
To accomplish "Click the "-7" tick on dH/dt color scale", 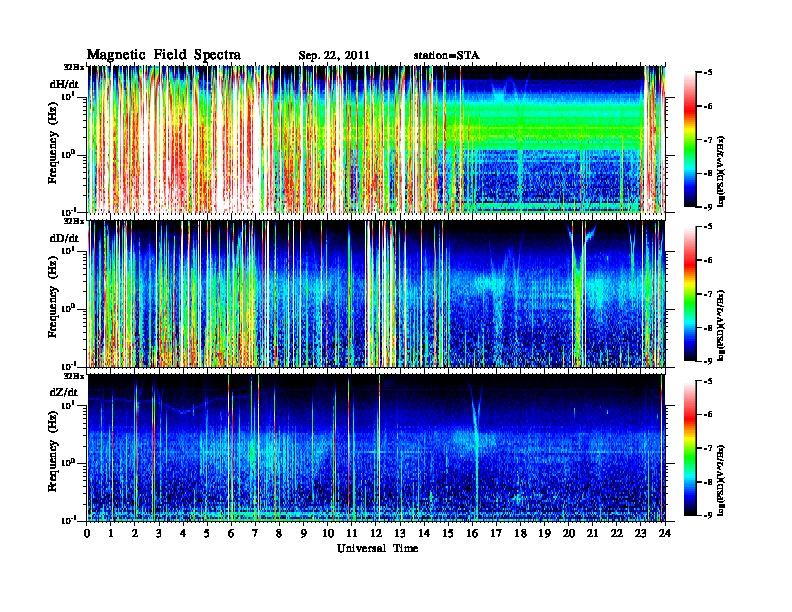I will click(708, 140).
